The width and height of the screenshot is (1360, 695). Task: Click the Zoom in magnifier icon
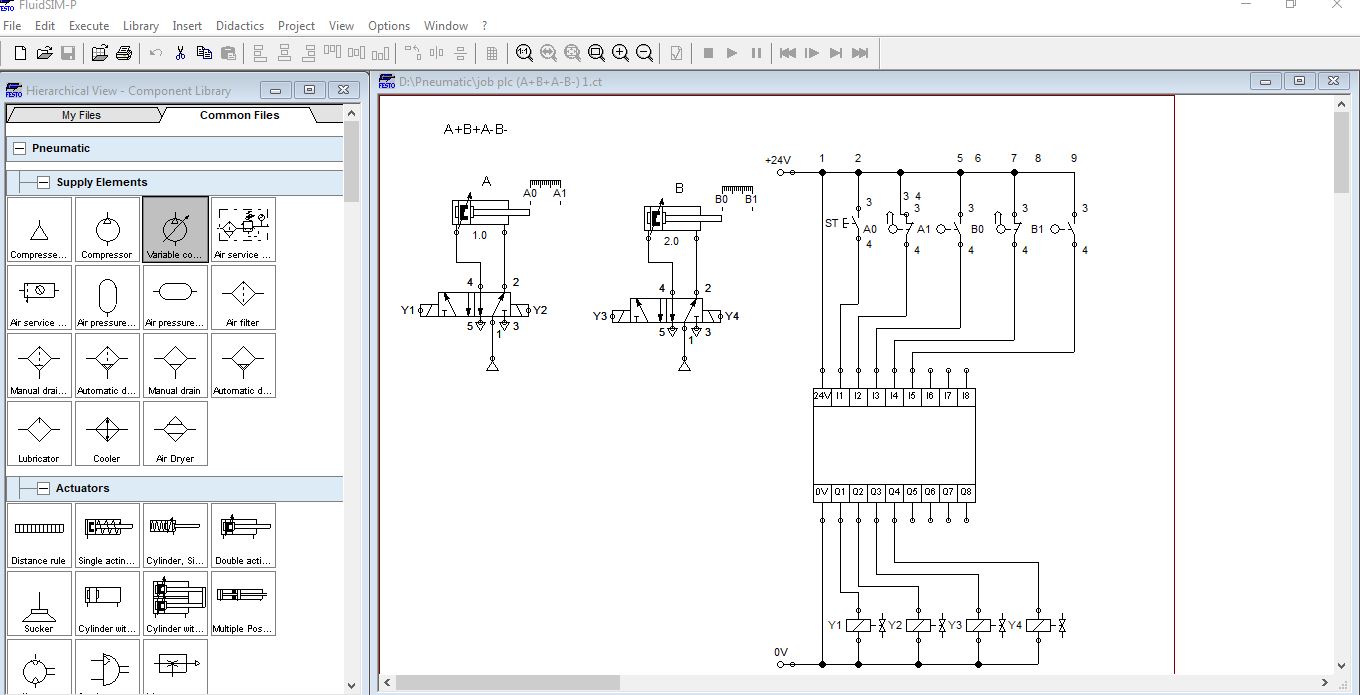coord(620,53)
